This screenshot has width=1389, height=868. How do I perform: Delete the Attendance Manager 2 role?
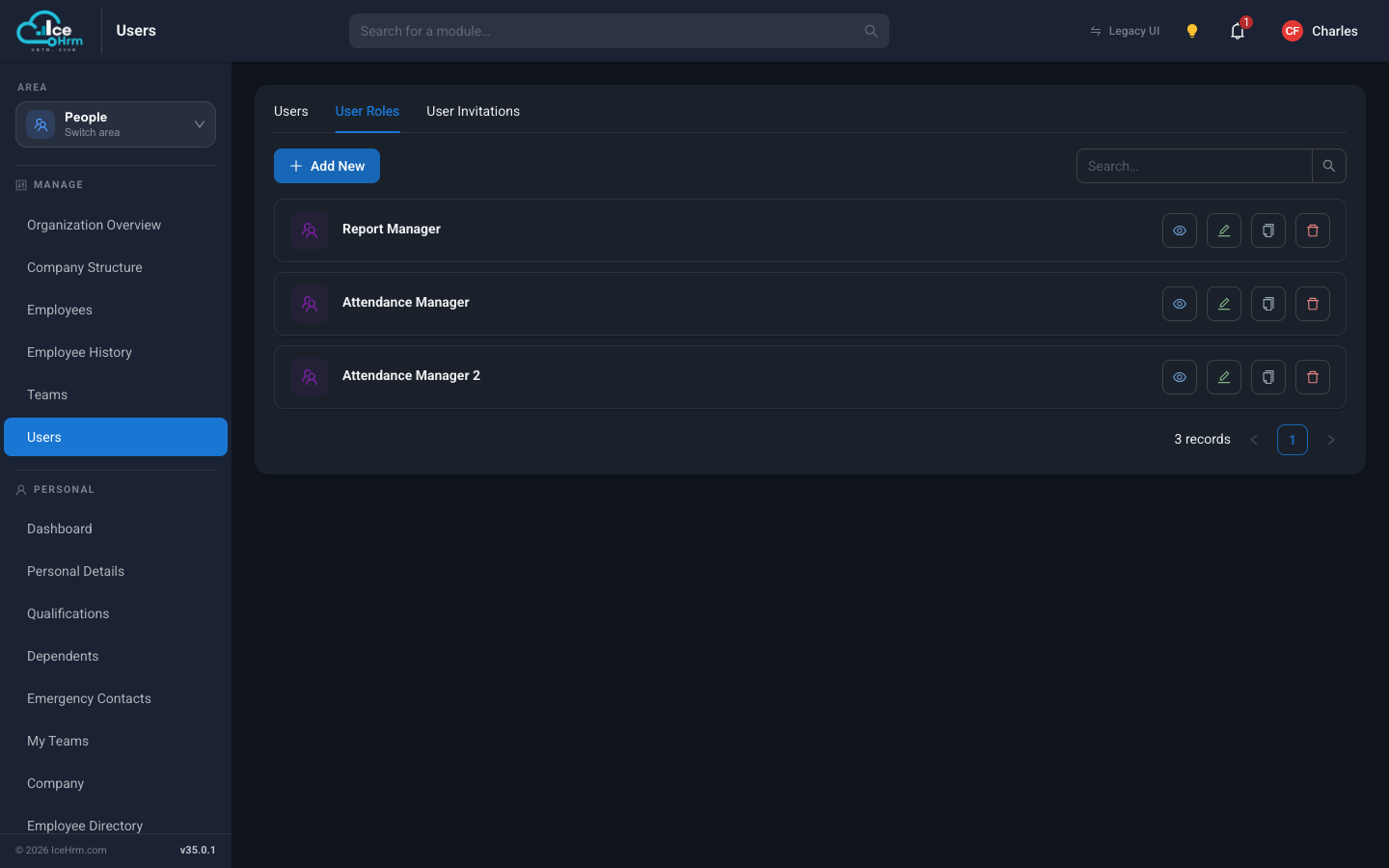[x=1313, y=377]
